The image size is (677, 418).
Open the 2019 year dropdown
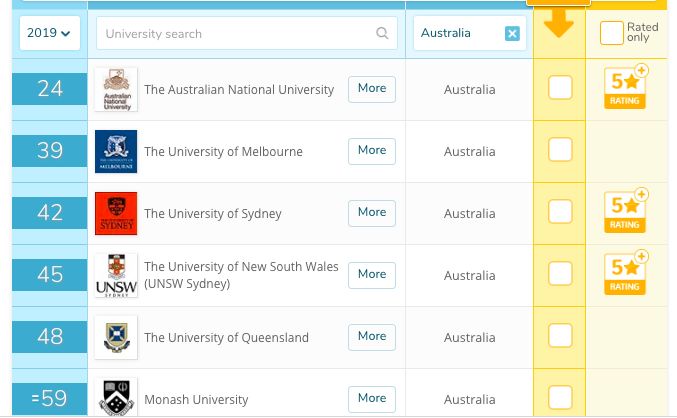(x=49, y=33)
